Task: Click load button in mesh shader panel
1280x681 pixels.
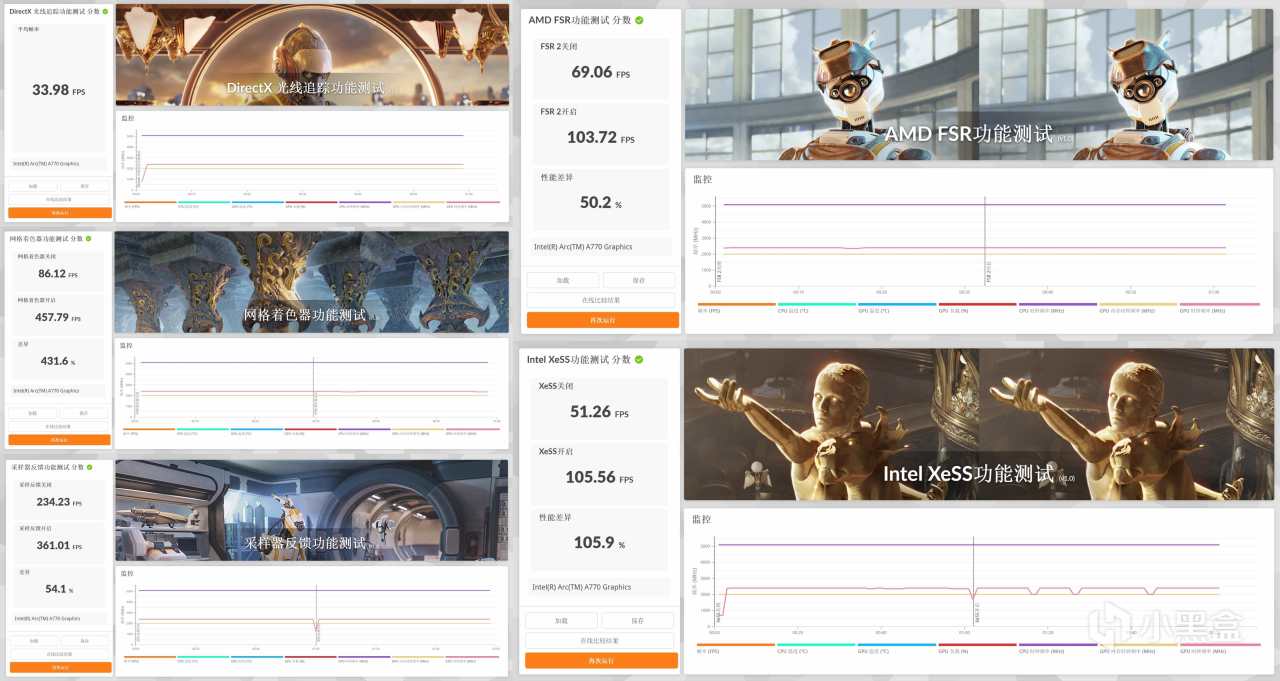Action: point(33,413)
